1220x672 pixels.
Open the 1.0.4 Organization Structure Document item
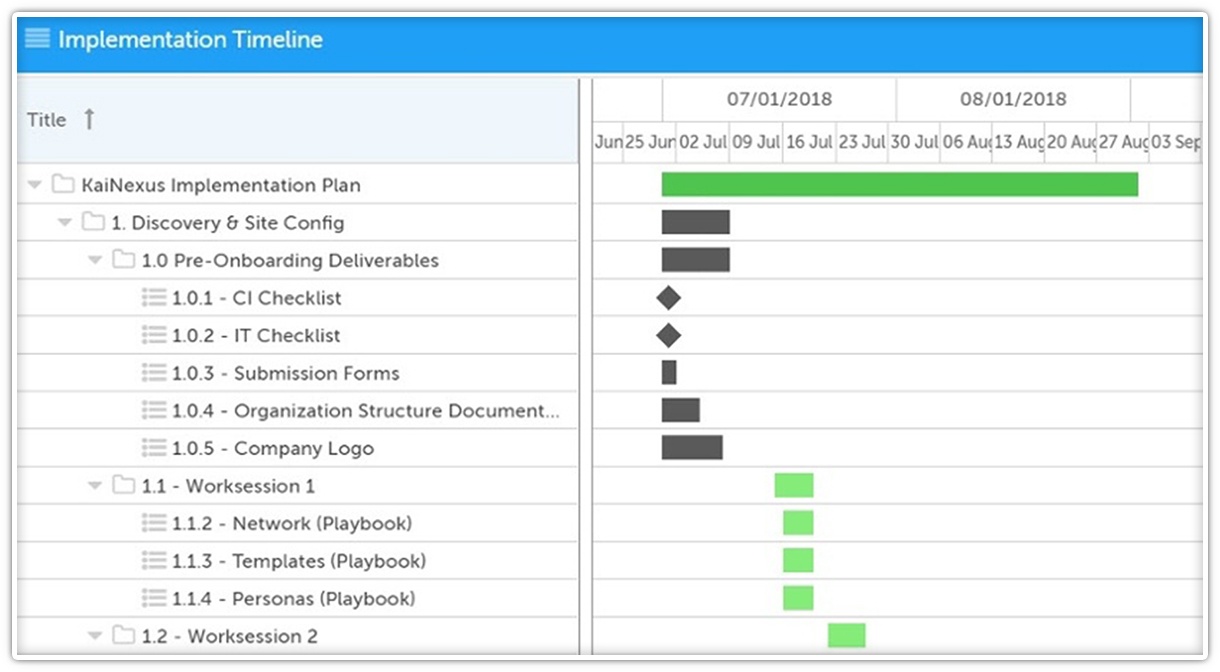365,411
